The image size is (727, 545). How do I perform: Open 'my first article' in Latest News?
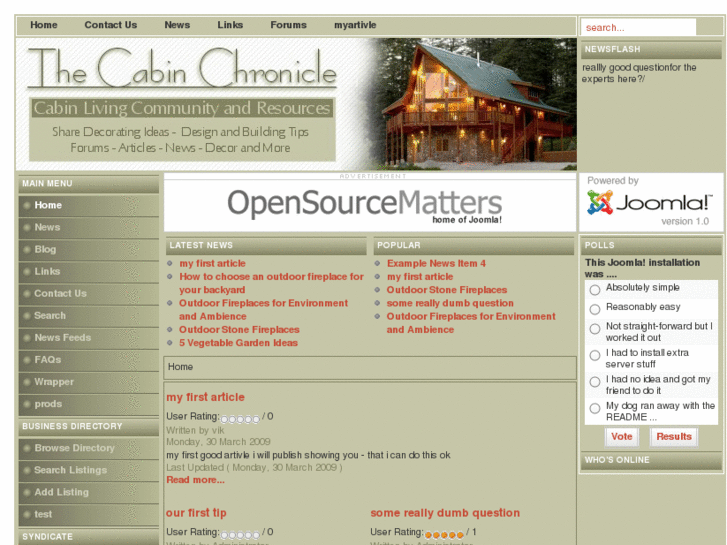click(x=212, y=263)
